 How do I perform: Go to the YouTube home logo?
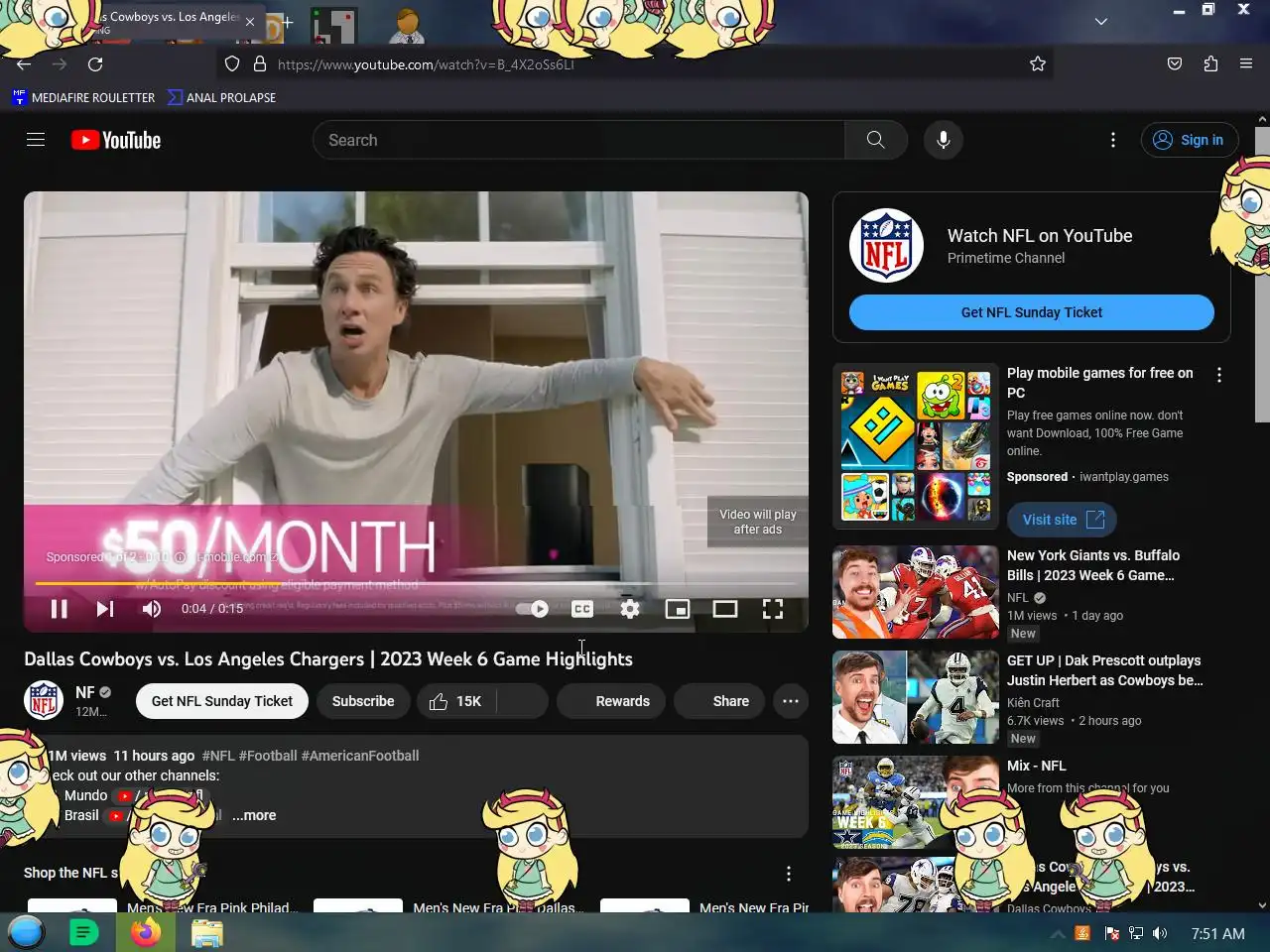click(116, 140)
